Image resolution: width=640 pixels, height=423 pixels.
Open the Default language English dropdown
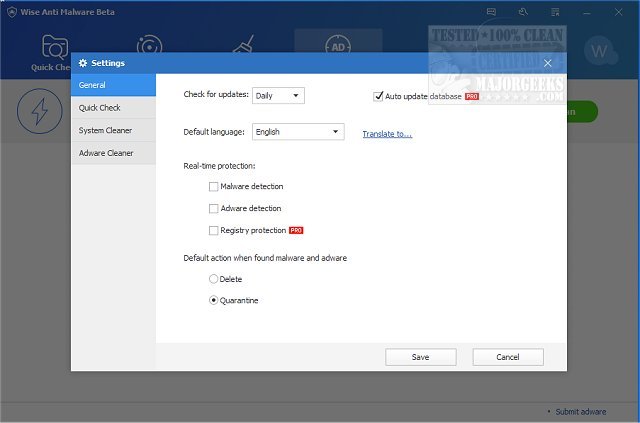click(298, 131)
